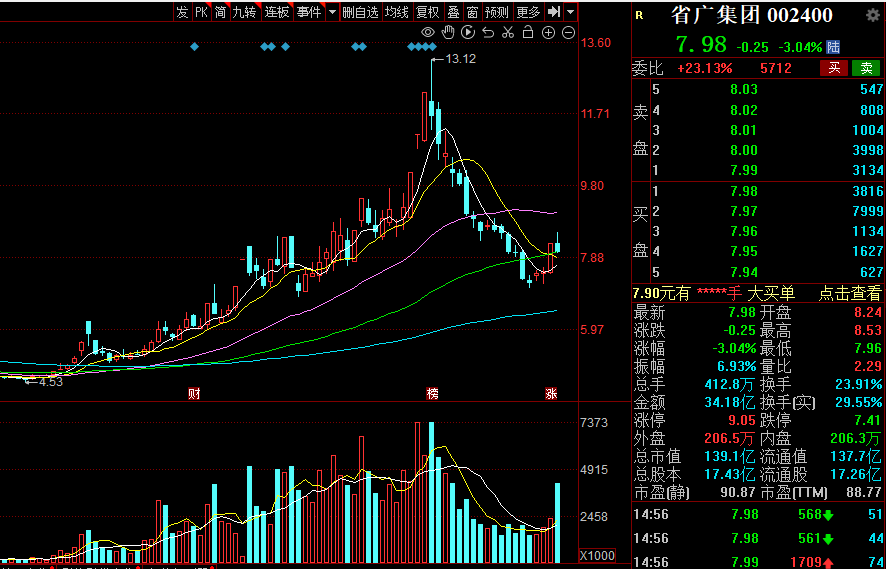Select the 复权 toolbar item
The image size is (886, 569).
pos(427,12)
